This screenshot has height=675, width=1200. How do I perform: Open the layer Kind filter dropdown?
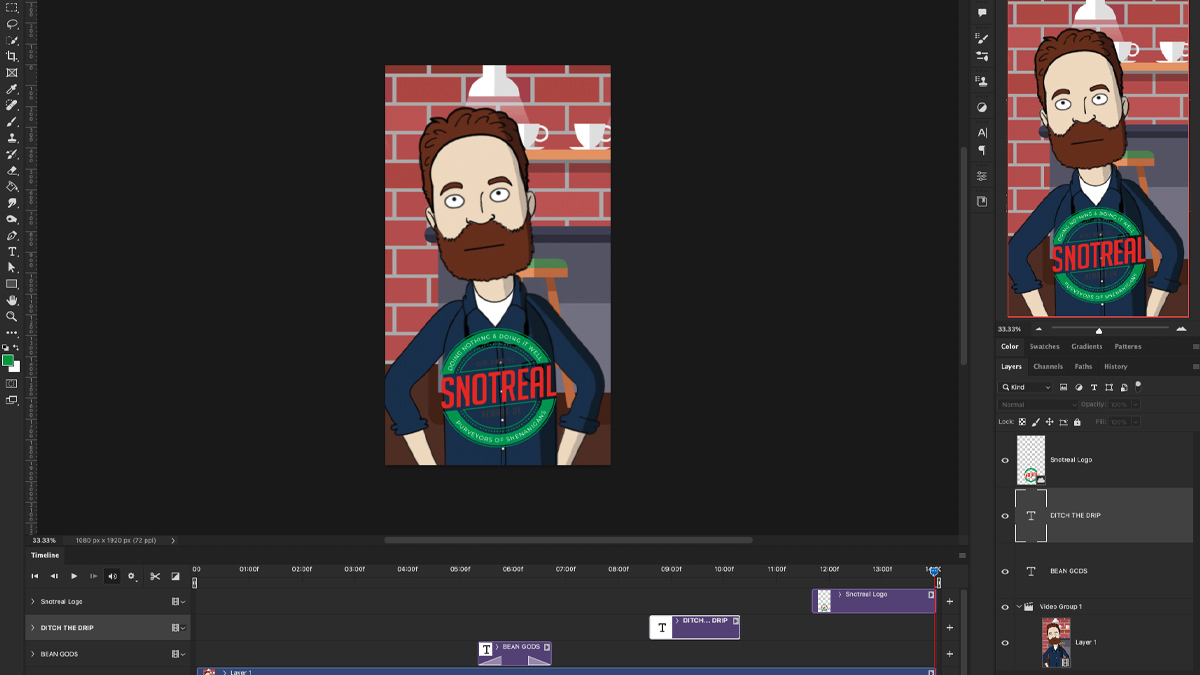point(1026,387)
